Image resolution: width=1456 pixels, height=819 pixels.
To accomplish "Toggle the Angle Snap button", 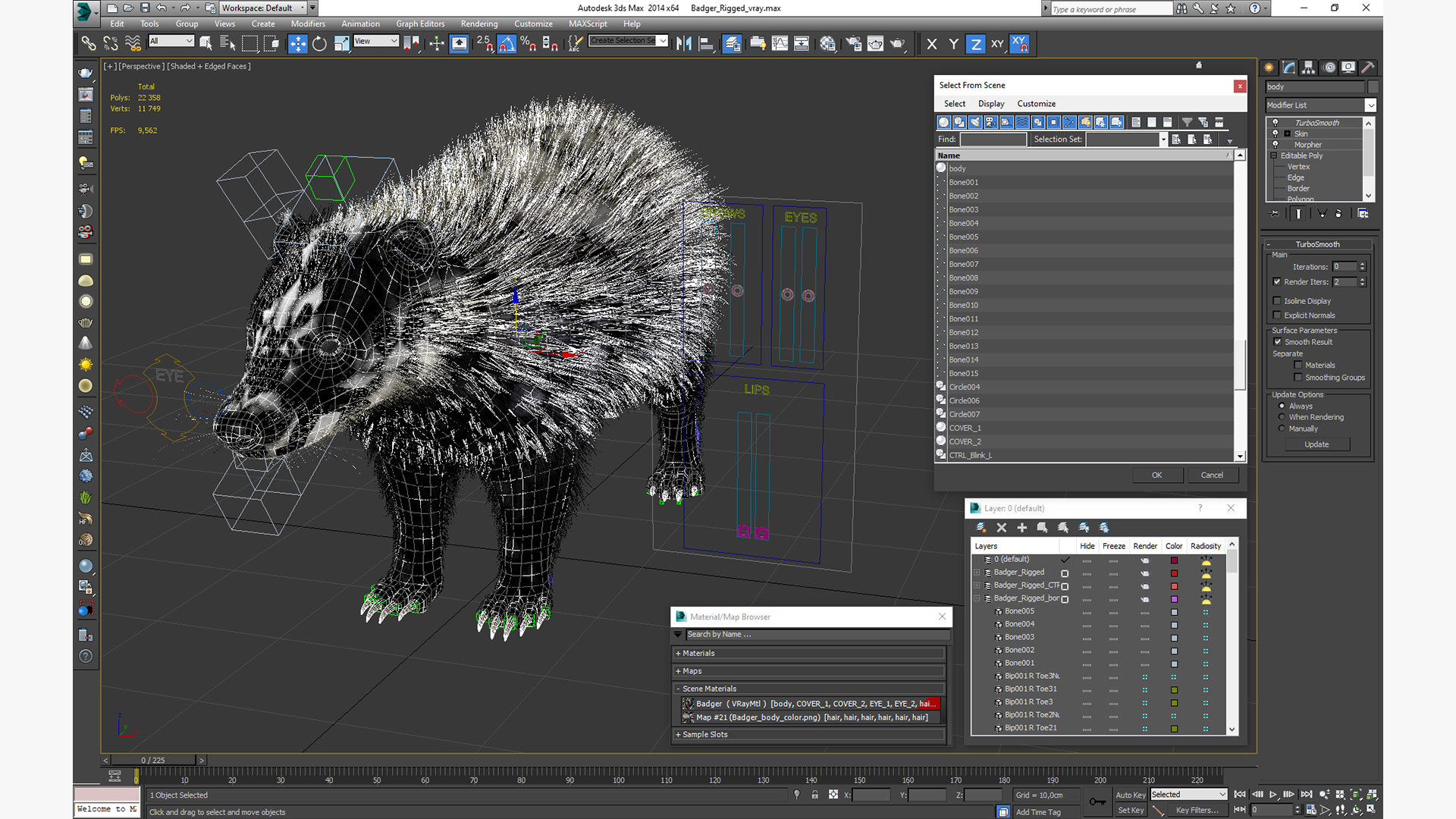I will click(x=507, y=44).
